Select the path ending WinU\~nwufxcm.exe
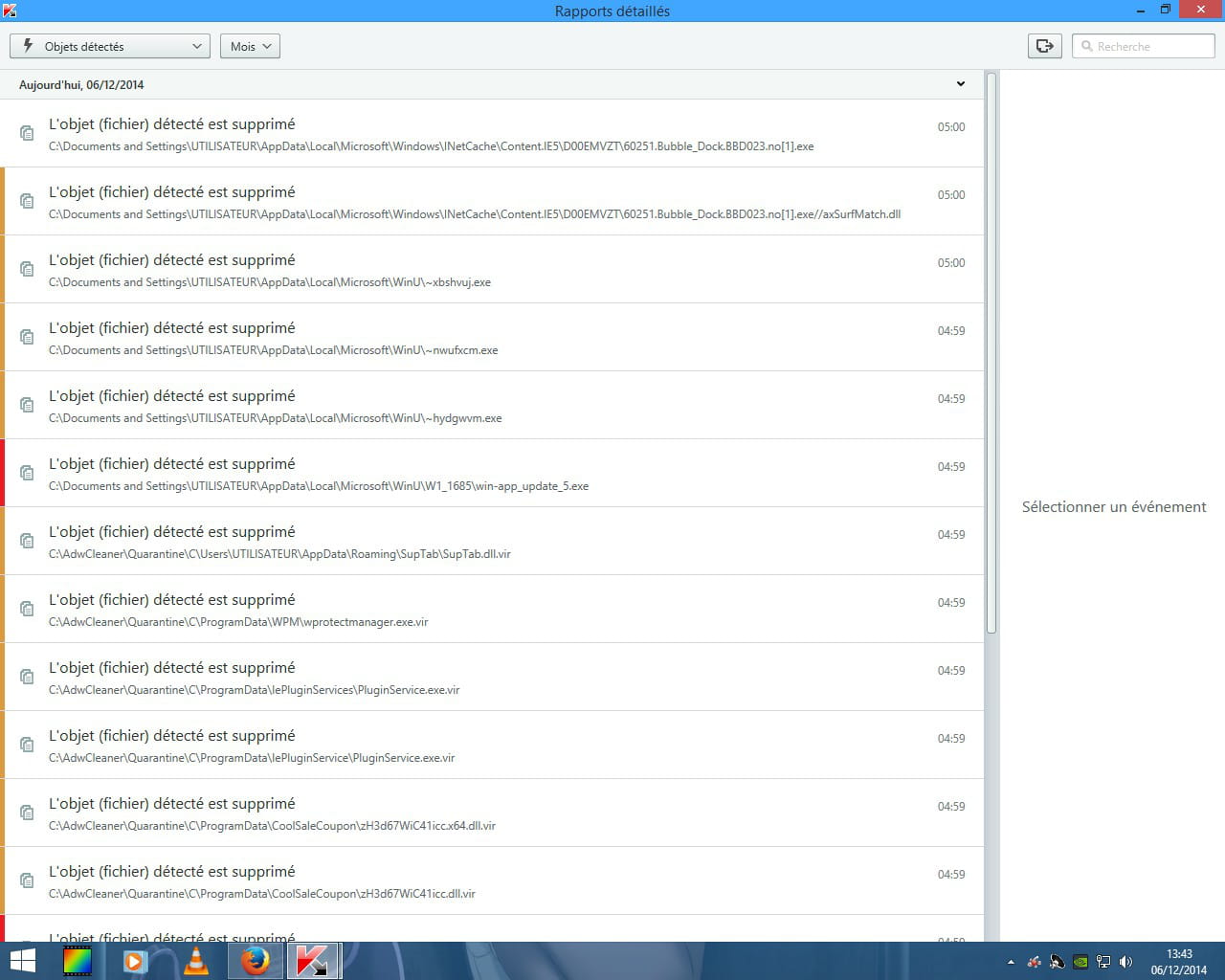The height and width of the screenshot is (980, 1225). pyautogui.click(x=274, y=350)
